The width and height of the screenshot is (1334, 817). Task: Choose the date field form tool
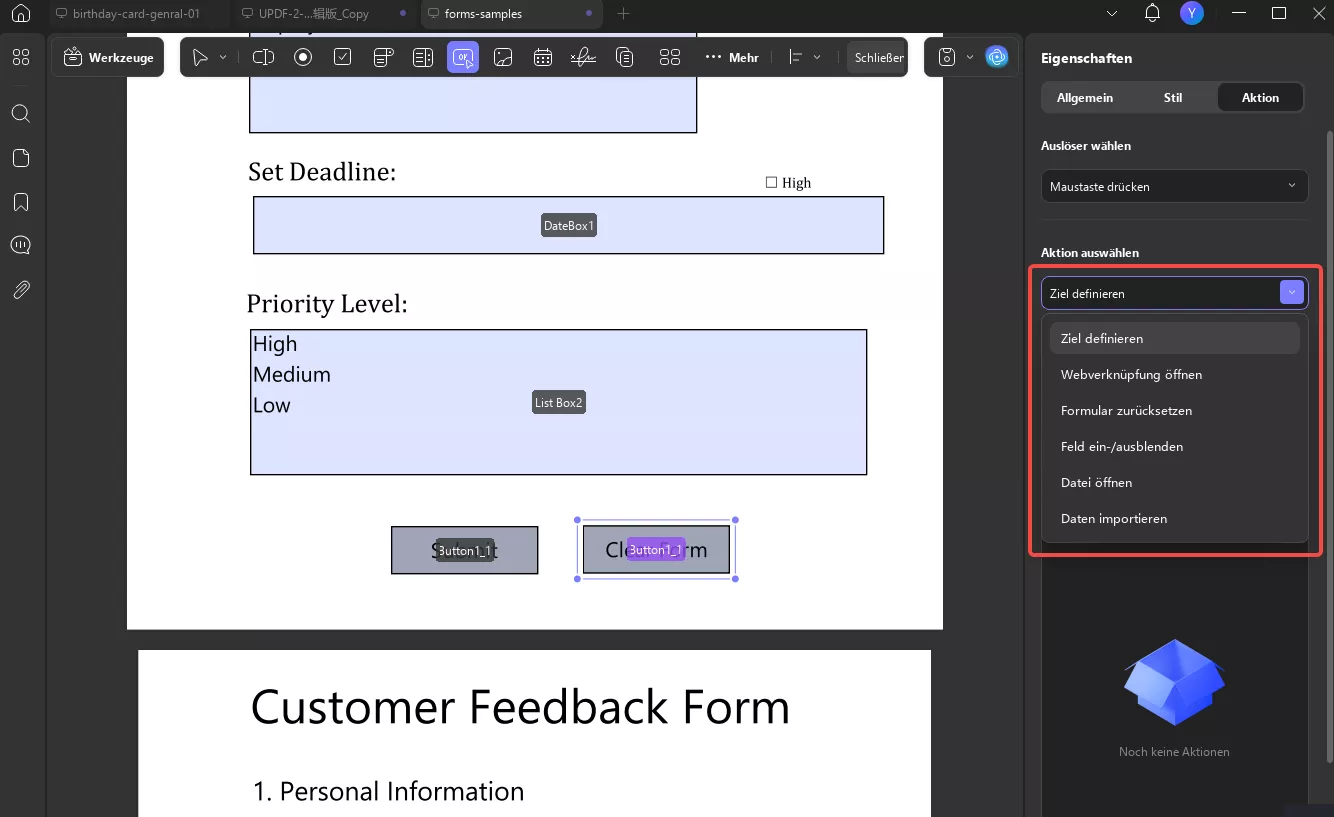pyautogui.click(x=543, y=57)
